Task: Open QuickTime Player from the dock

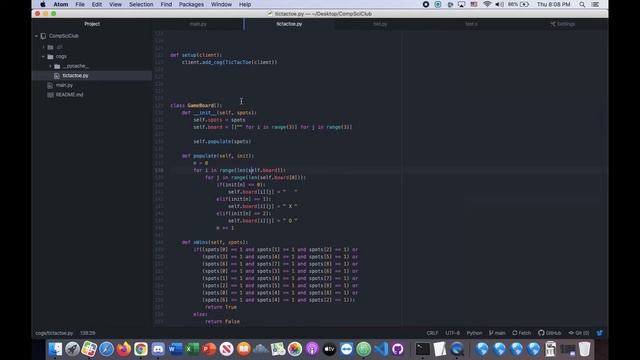Action: point(457,349)
